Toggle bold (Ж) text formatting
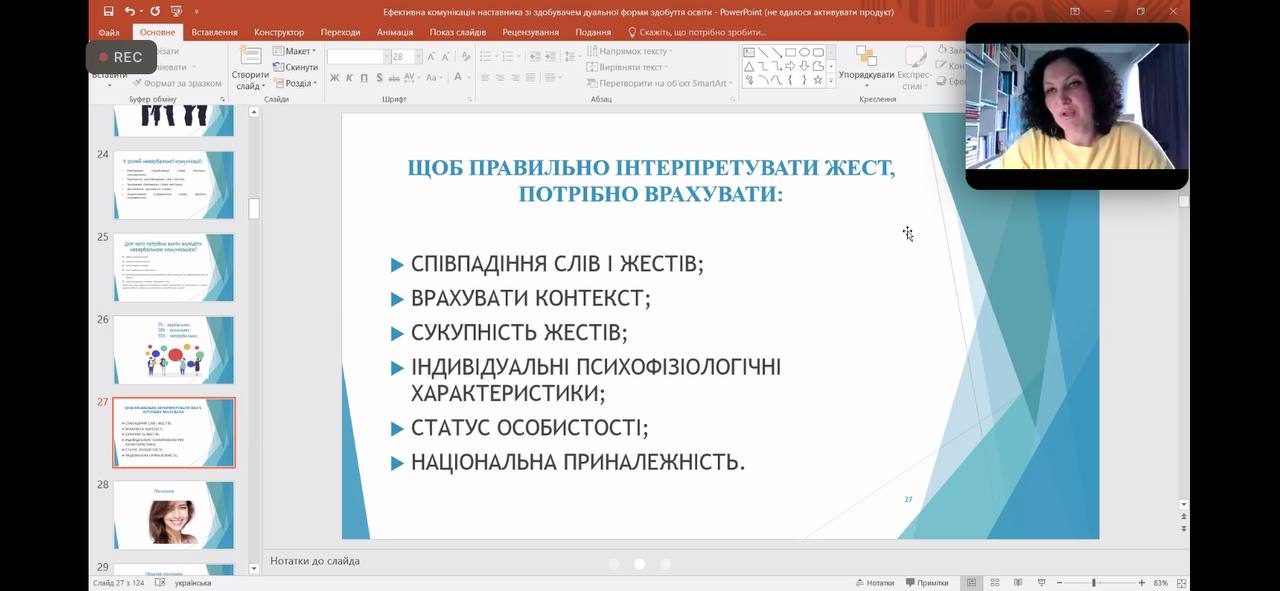1280x591 pixels. (335, 78)
